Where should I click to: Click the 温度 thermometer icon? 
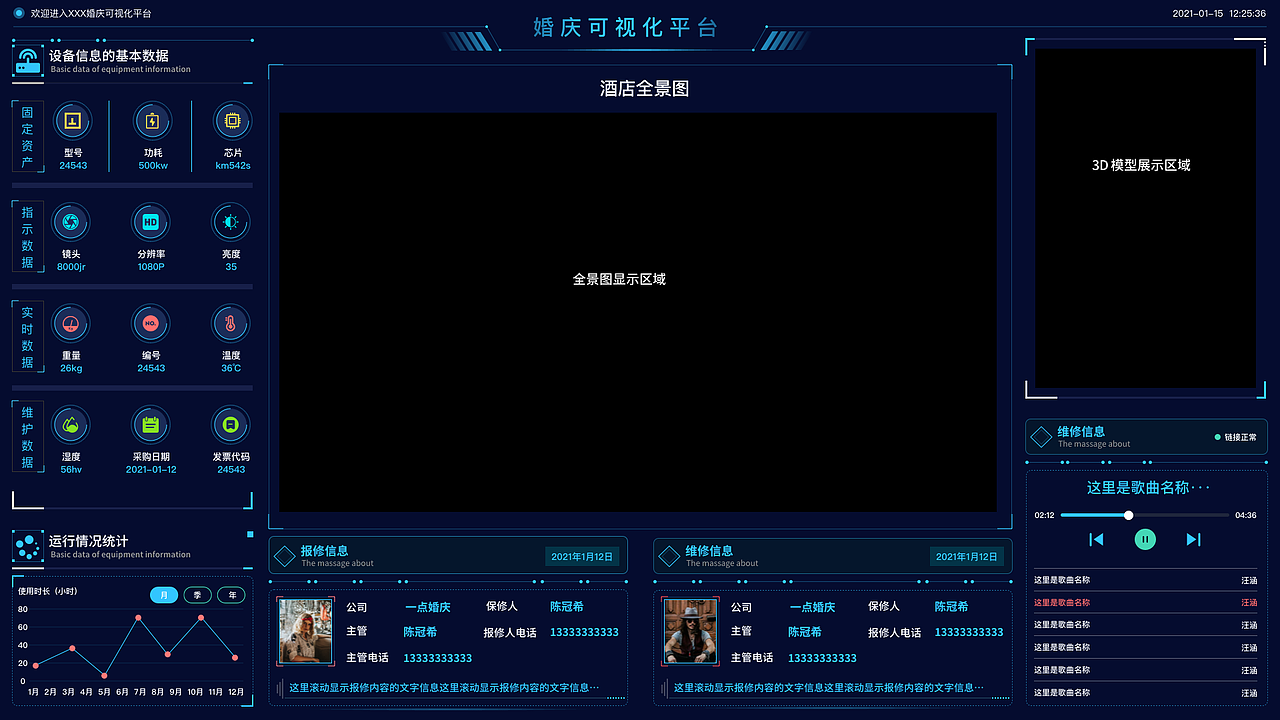[231, 323]
